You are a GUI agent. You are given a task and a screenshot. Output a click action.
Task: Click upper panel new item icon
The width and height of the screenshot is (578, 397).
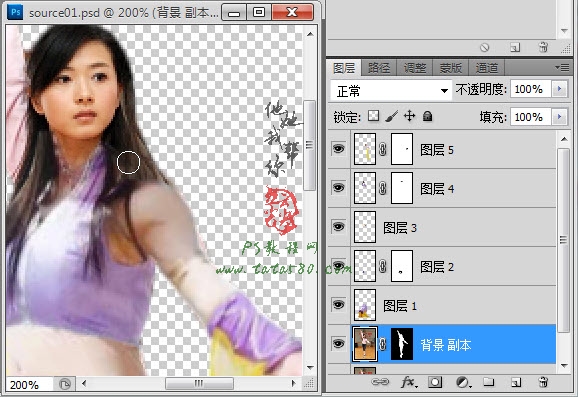tap(515, 48)
